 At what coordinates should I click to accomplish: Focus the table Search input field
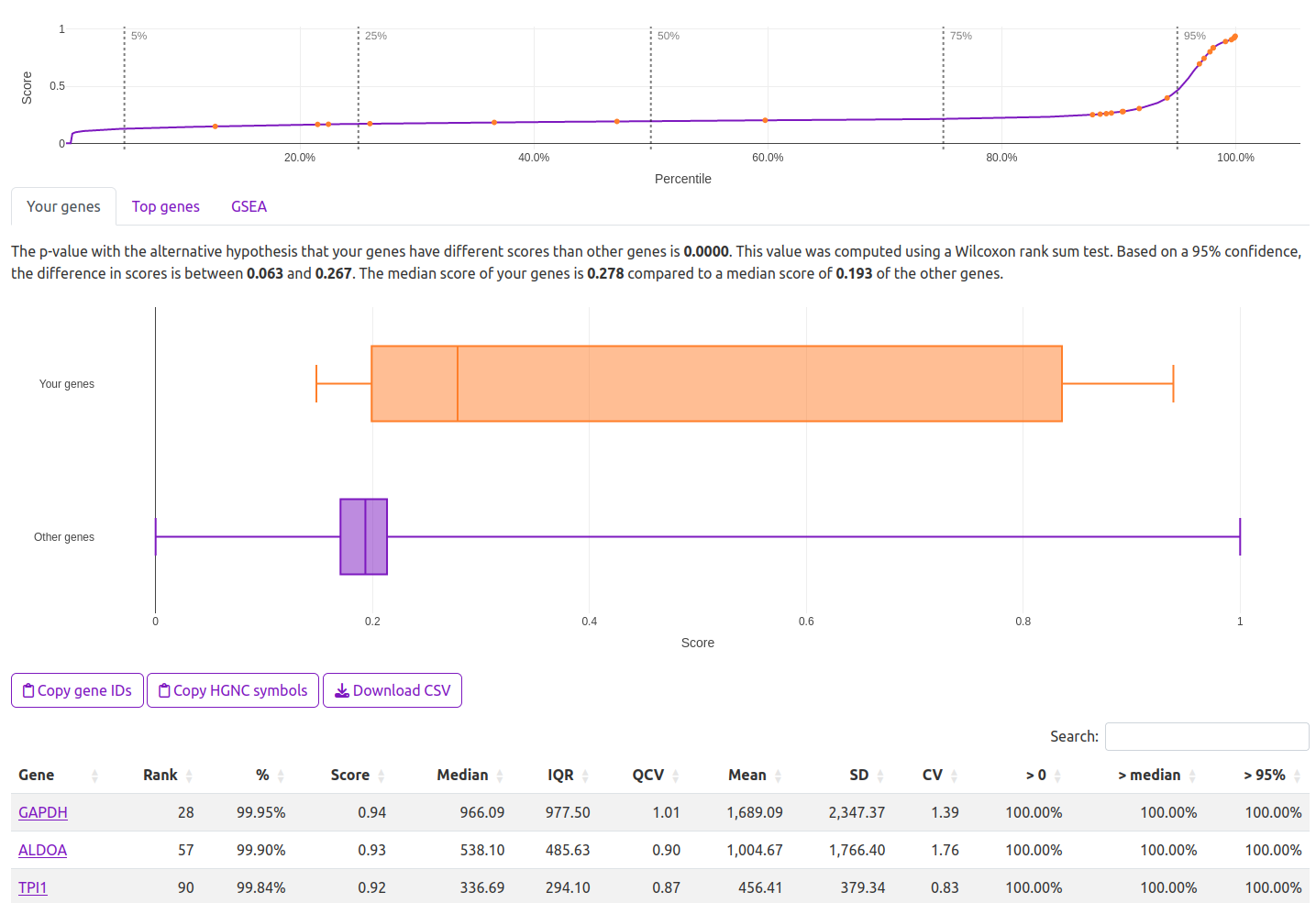pyautogui.click(x=1206, y=736)
